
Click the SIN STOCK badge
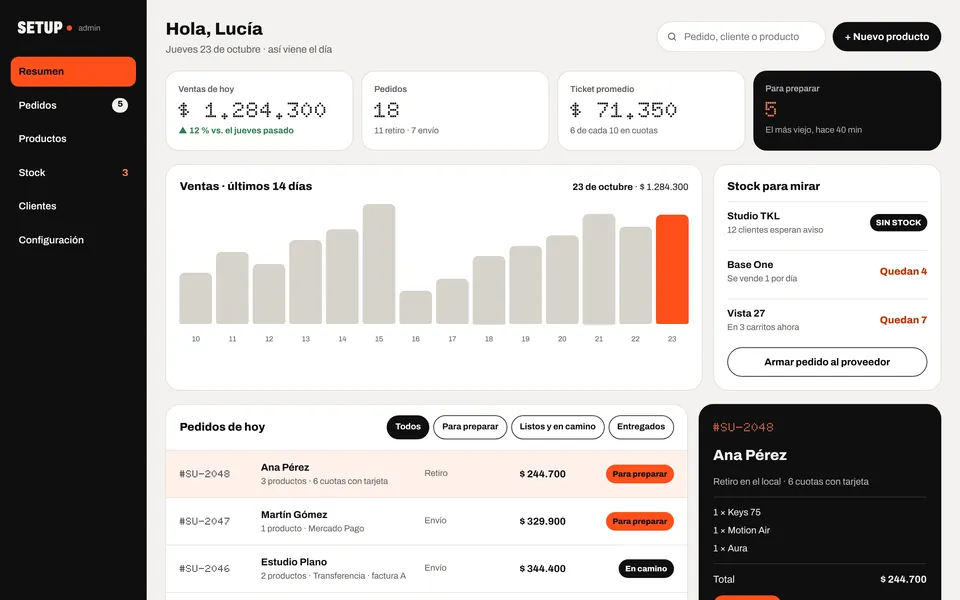tap(898, 223)
